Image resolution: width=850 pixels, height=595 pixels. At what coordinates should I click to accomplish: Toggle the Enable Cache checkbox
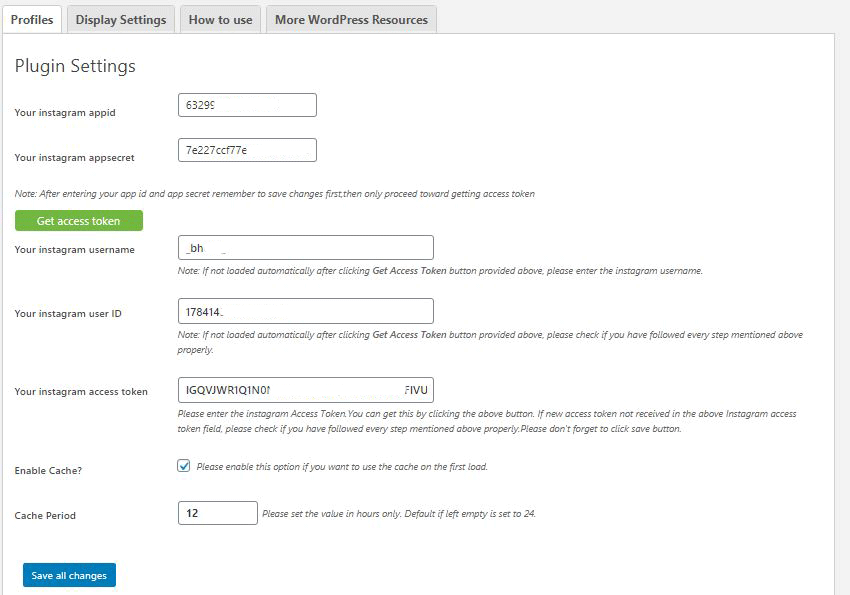click(x=184, y=466)
